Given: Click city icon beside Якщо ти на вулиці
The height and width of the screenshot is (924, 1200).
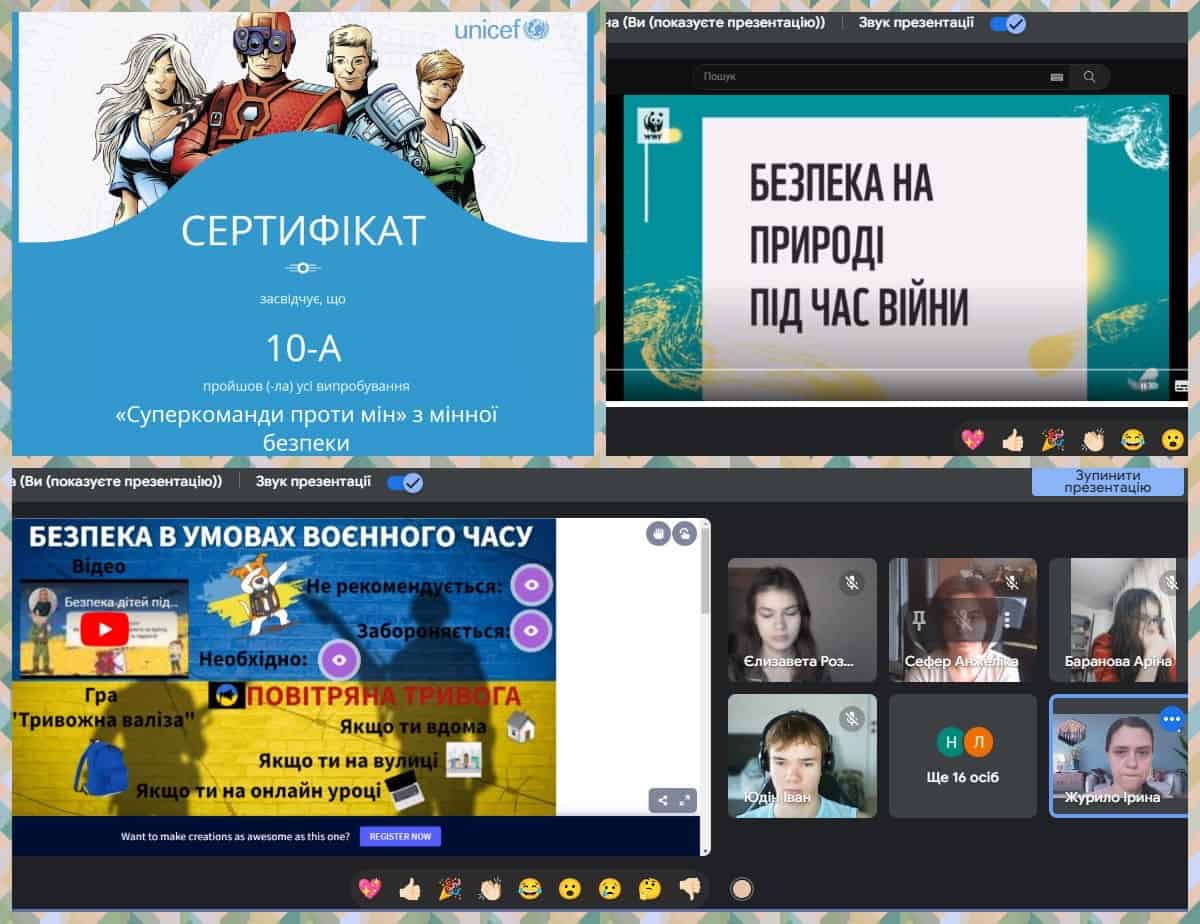Looking at the screenshot, I should click(463, 758).
